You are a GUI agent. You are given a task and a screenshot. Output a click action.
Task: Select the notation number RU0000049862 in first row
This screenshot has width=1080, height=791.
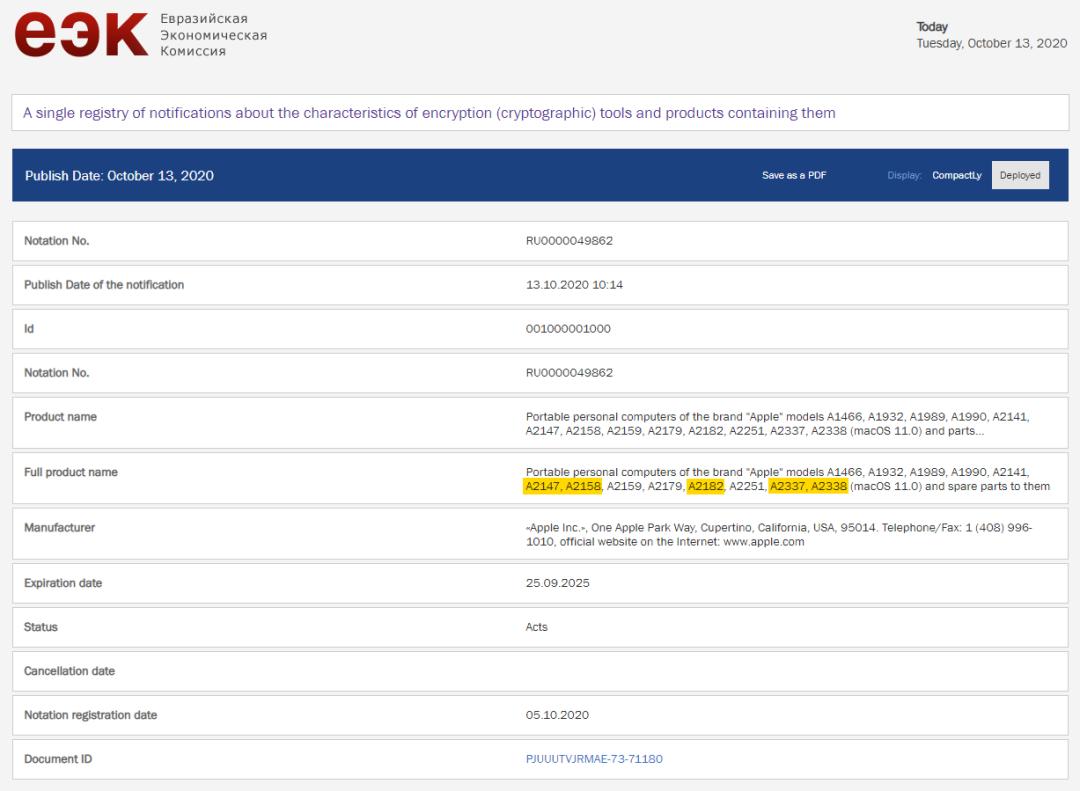click(x=569, y=241)
